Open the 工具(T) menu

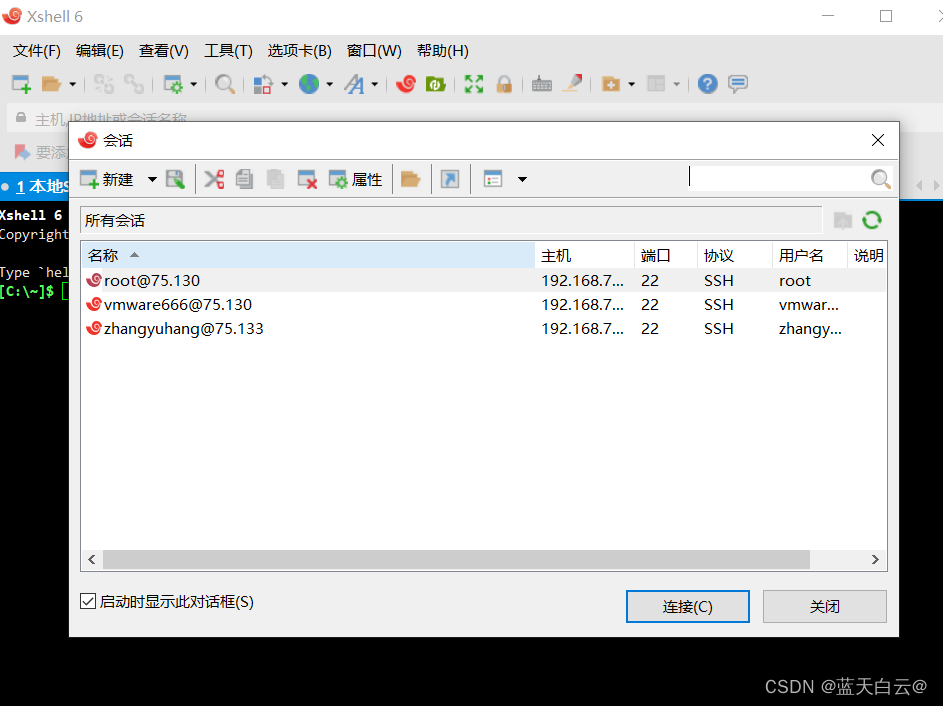tap(229, 51)
